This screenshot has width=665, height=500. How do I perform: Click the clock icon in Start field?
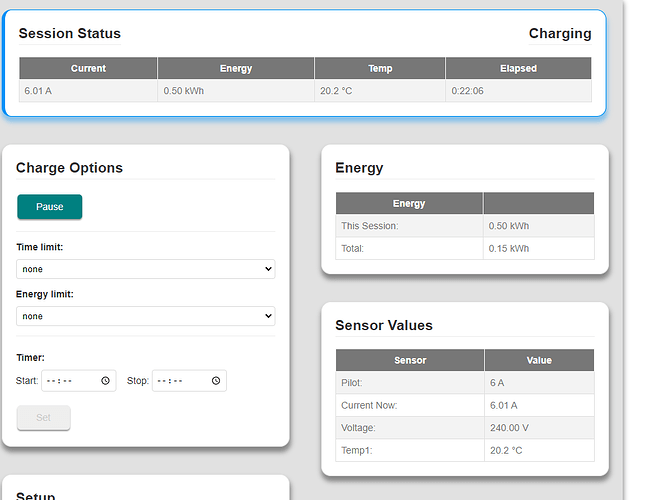tap(105, 381)
